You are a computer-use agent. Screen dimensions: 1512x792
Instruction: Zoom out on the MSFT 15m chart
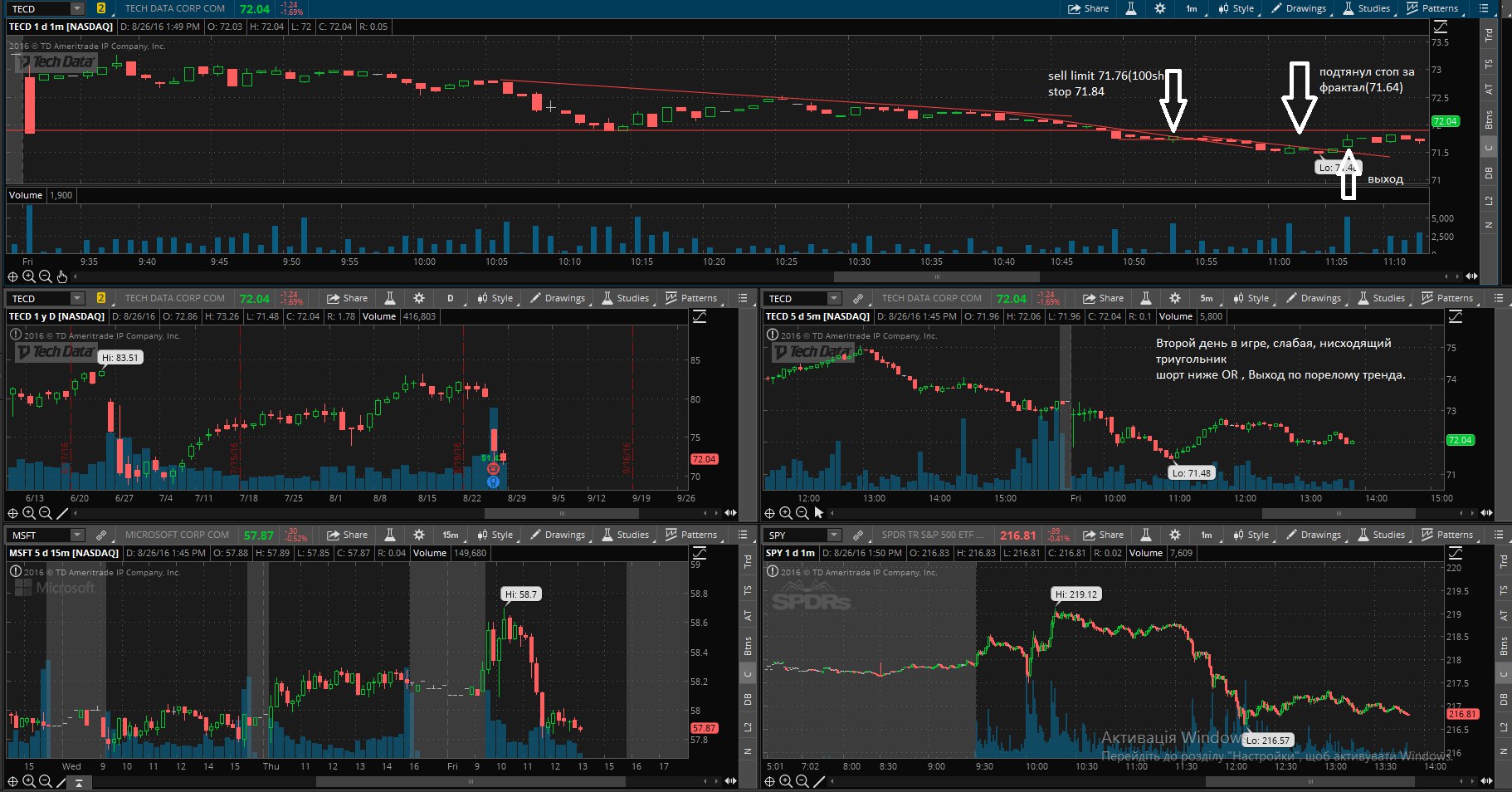[46, 781]
